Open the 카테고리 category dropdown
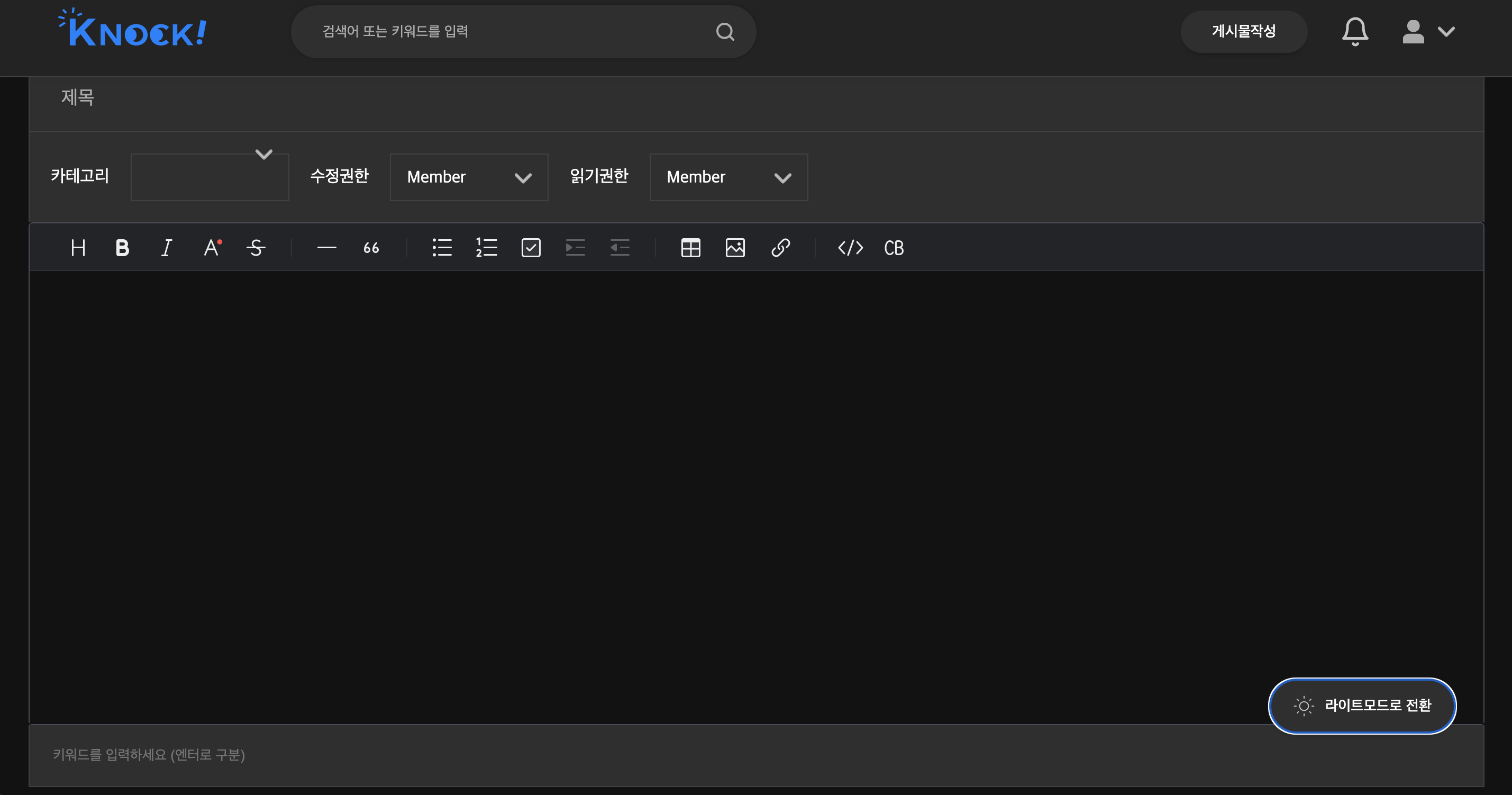This screenshot has width=1512, height=795. tap(210, 177)
